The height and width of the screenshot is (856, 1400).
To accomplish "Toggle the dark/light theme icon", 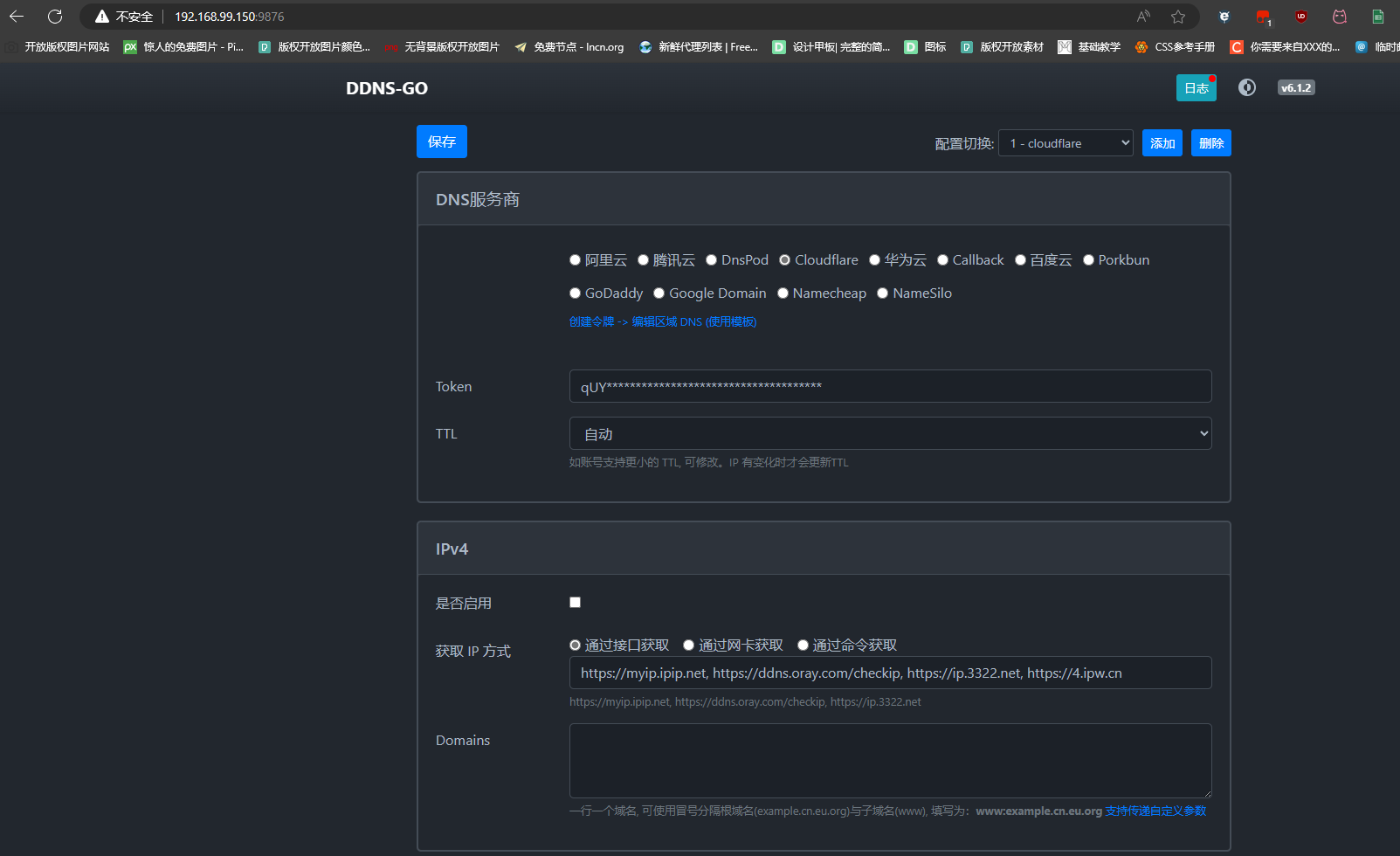I will pyautogui.click(x=1247, y=87).
